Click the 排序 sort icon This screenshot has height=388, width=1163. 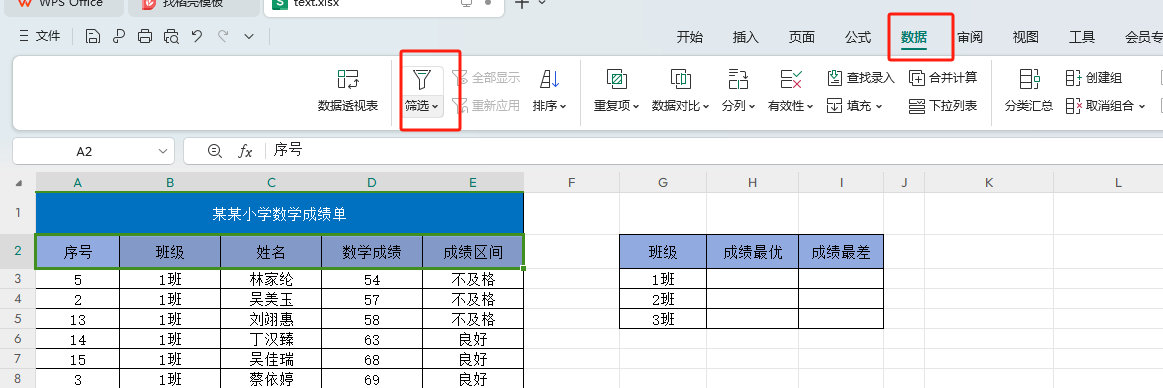tap(550, 79)
